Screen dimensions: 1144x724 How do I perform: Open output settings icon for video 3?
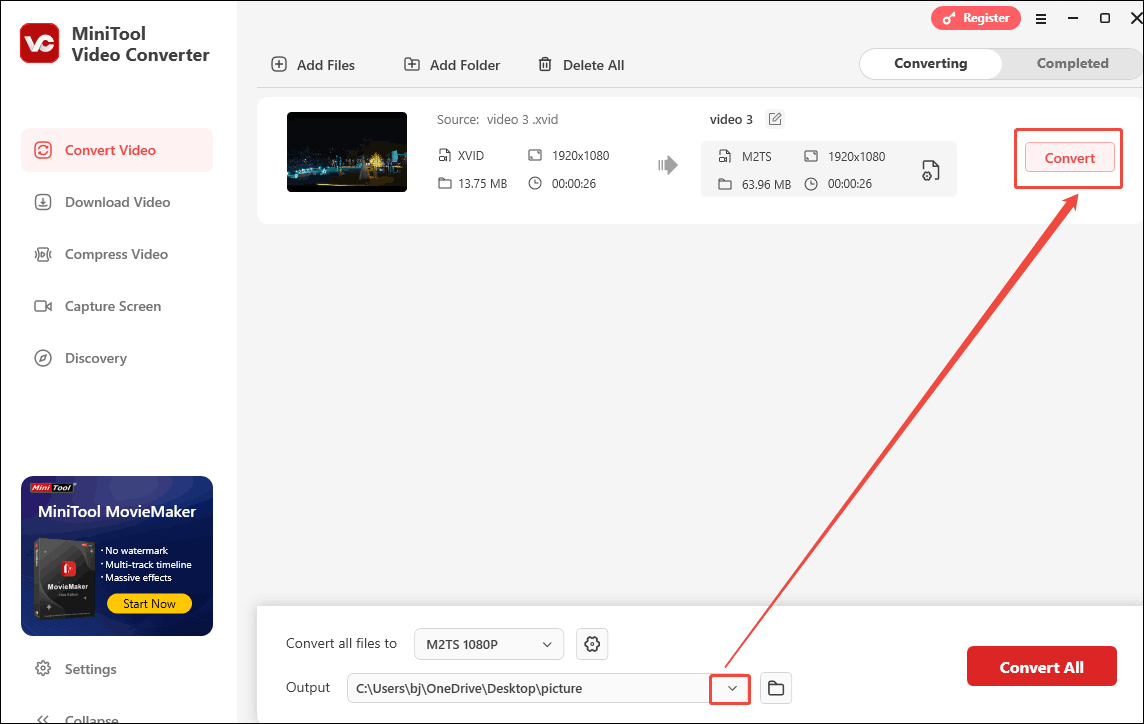point(930,170)
